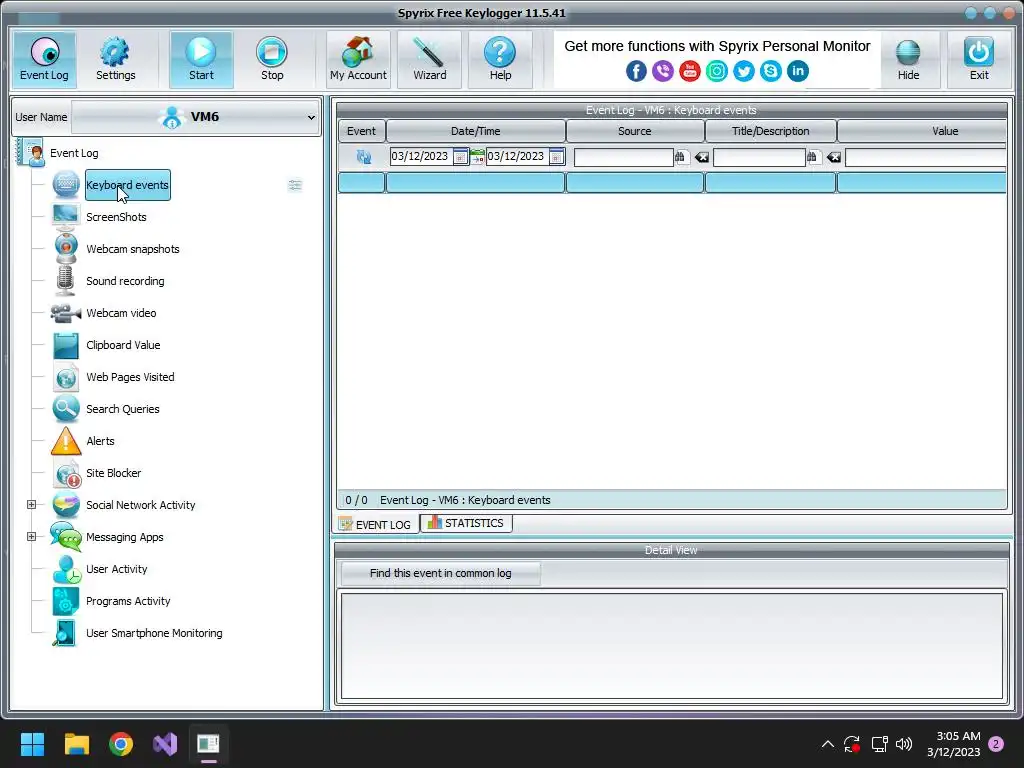The width and height of the screenshot is (1024, 768).
Task: Open the Event Log toolbar button
Action: point(44,59)
